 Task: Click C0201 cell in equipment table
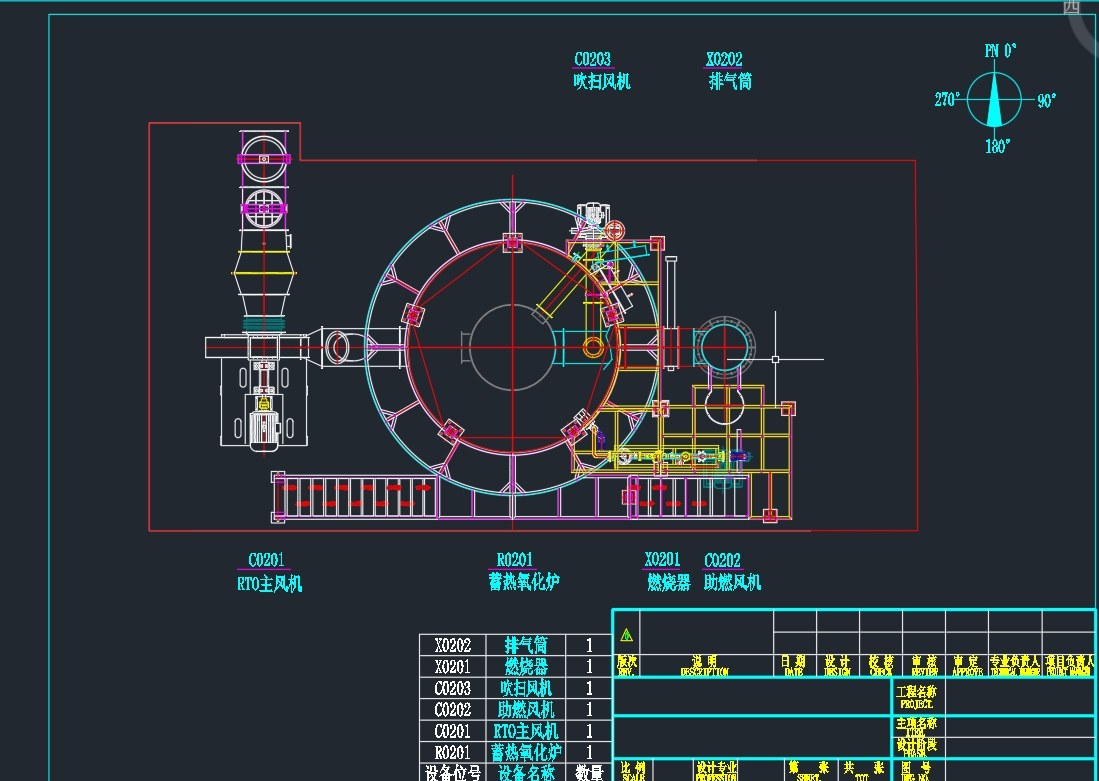tap(453, 731)
